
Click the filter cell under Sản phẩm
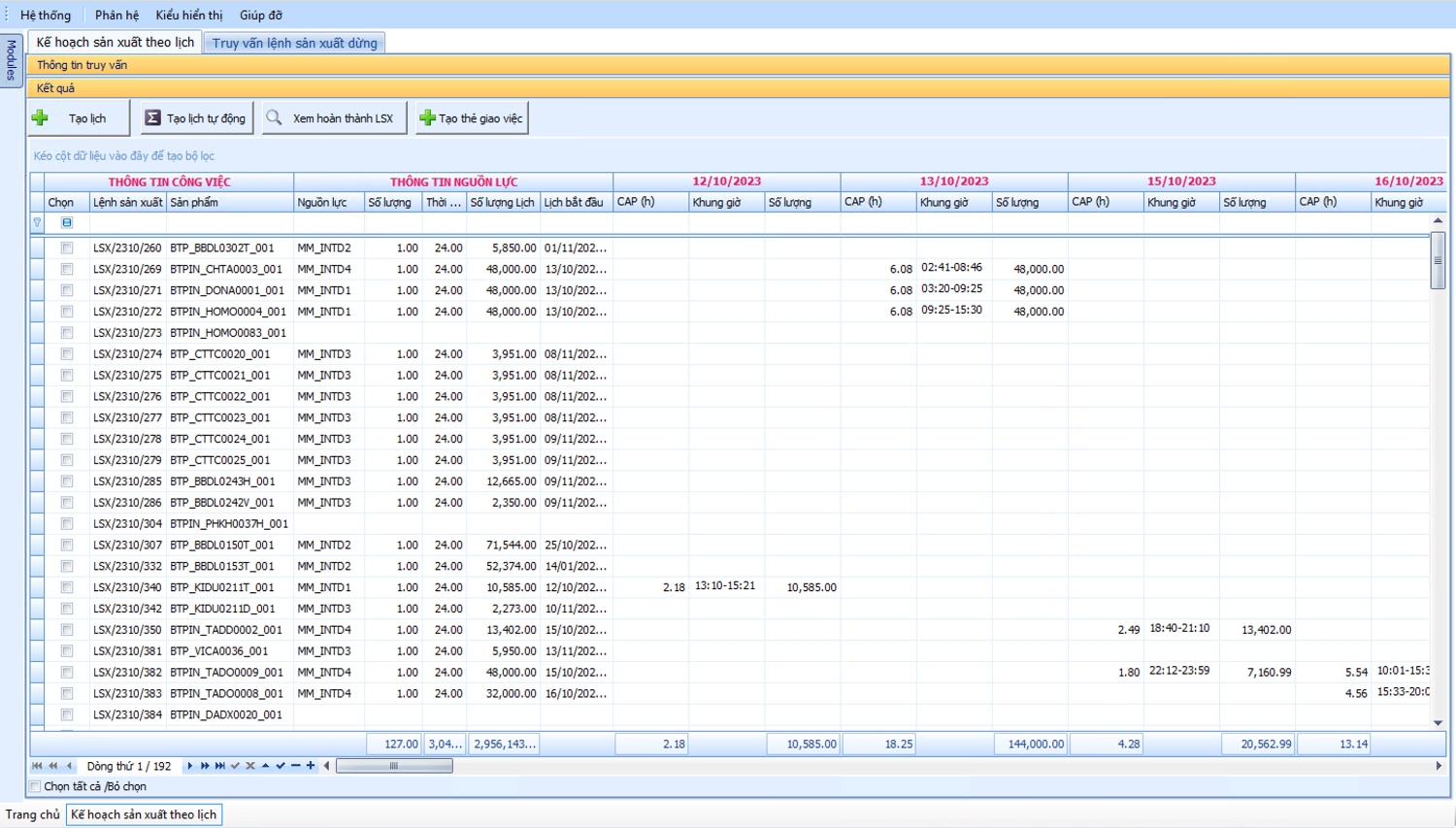(x=231, y=222)
